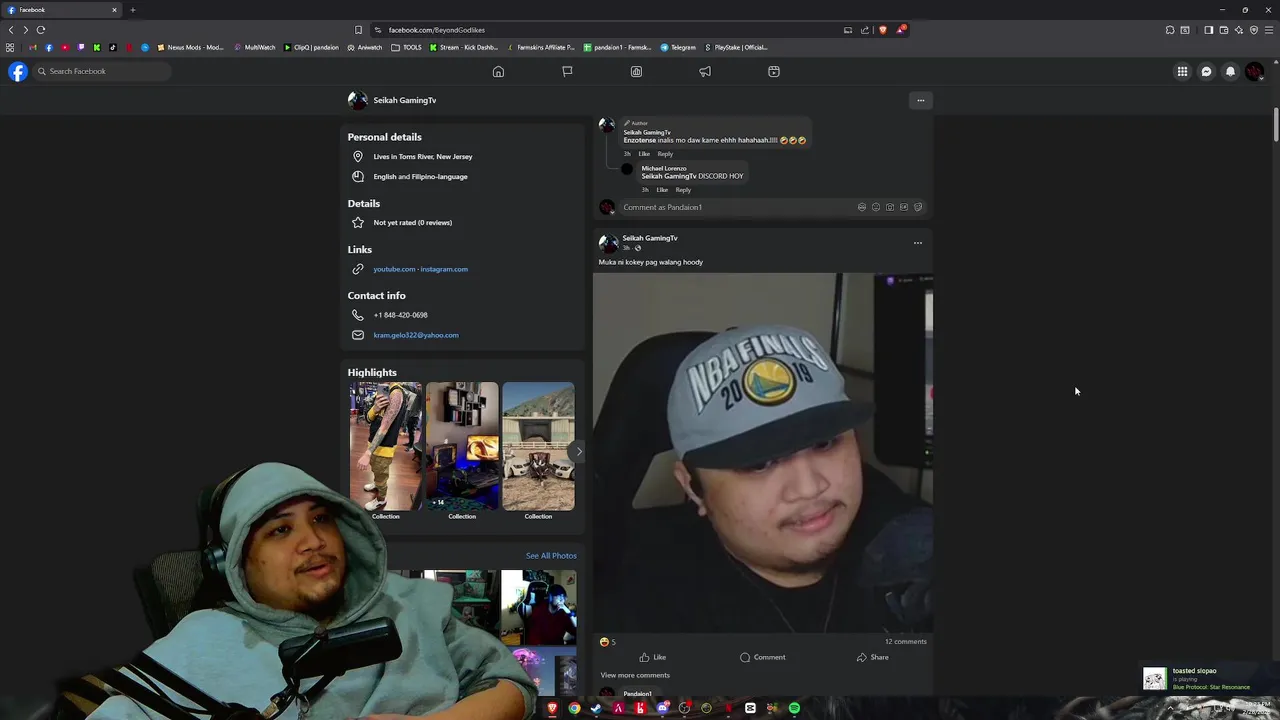Image resolution: width=1280 pixels, height=720 pixels.
Task: Open Discord from the taskbar
Action: coord(662,708)
